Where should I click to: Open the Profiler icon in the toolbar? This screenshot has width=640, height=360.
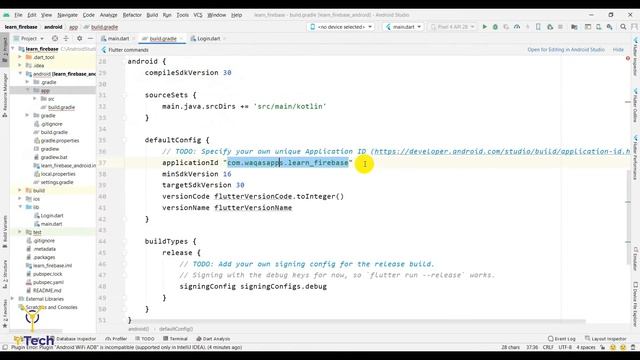(517, 27)
